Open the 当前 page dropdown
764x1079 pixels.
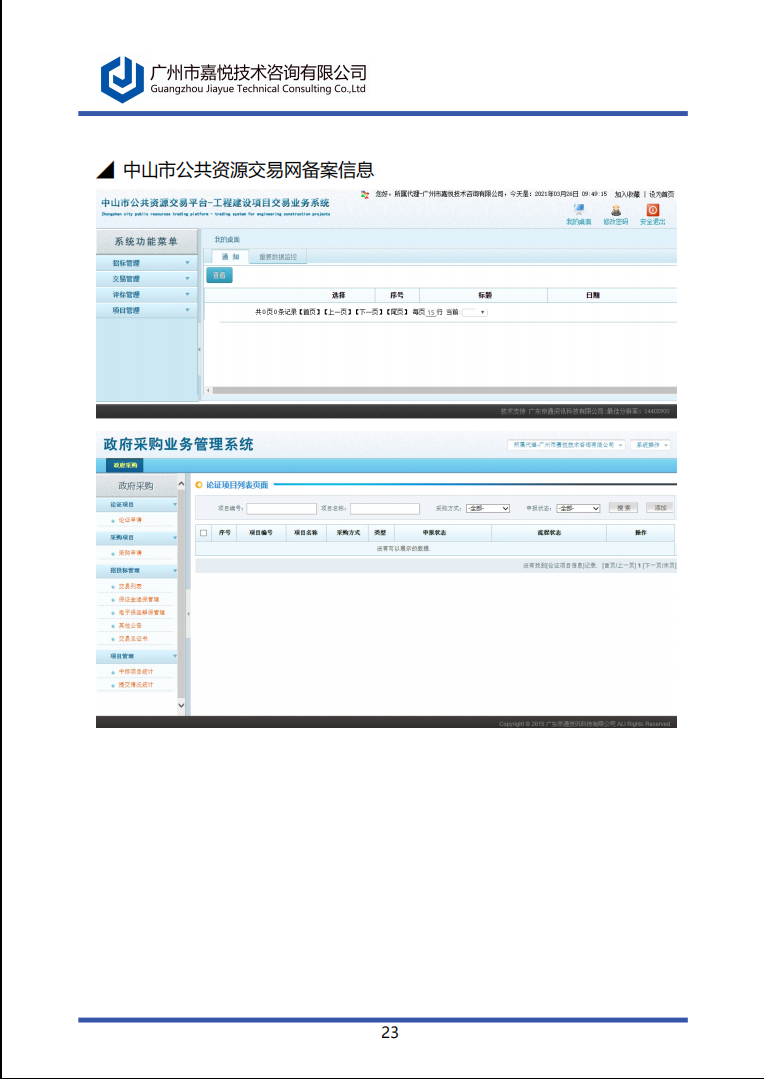474,312
